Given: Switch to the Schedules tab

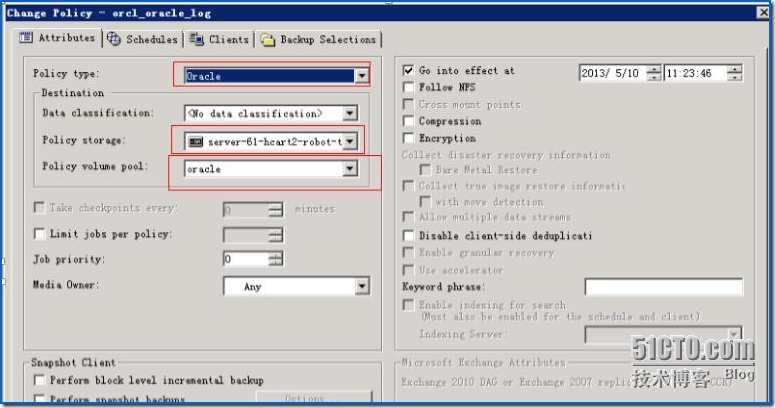Looking at the screenshot, I should click(142, 39).
